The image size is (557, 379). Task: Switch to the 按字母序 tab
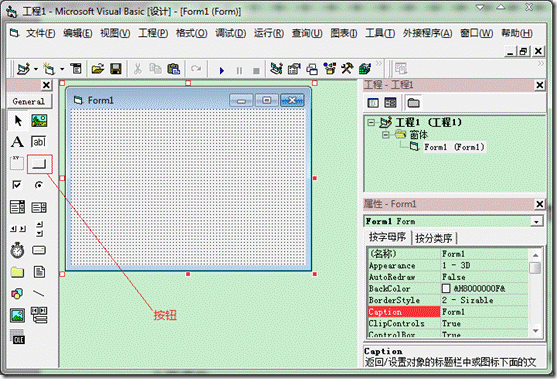(387, 237)
